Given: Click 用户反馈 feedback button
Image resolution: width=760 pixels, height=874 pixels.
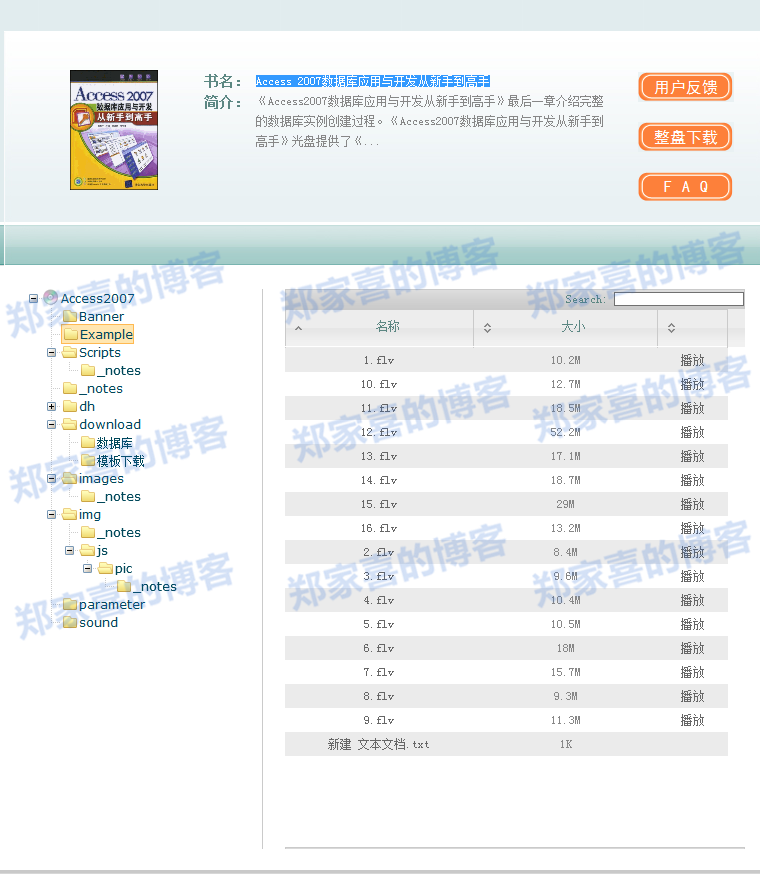Looking at the screenshot, I should pyautogui.click(x=685, y=88).
